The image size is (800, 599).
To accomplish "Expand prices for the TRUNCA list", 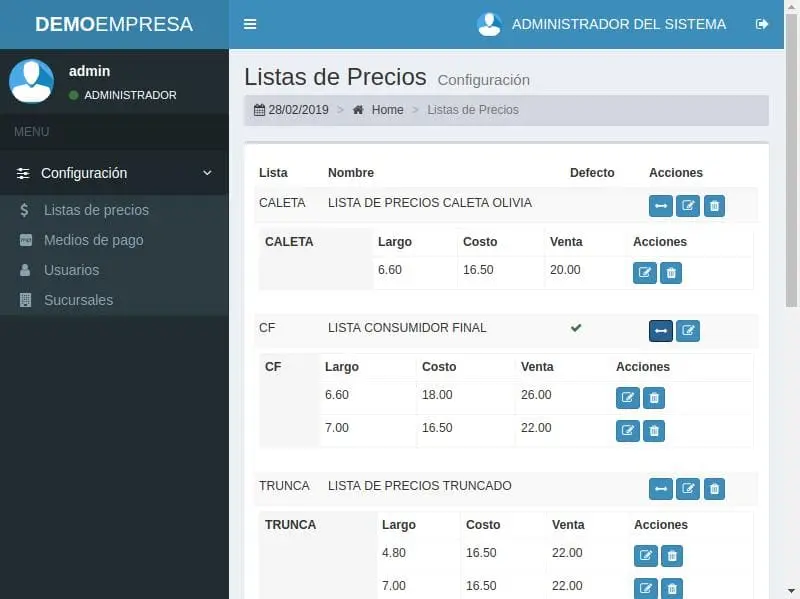I will (661, 489).
